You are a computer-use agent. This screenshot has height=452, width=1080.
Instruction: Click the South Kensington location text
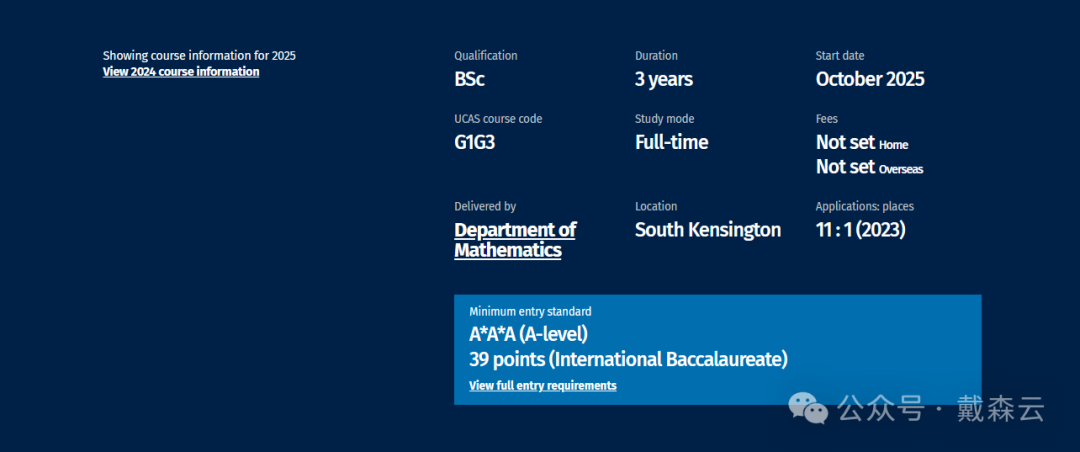(x=708, y=230)
